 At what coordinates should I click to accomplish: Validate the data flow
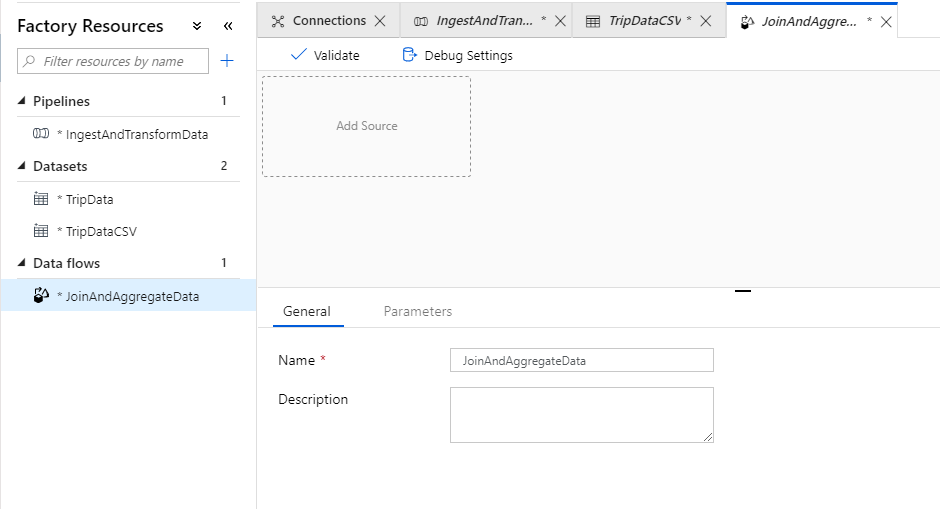[x=325, y=55]
